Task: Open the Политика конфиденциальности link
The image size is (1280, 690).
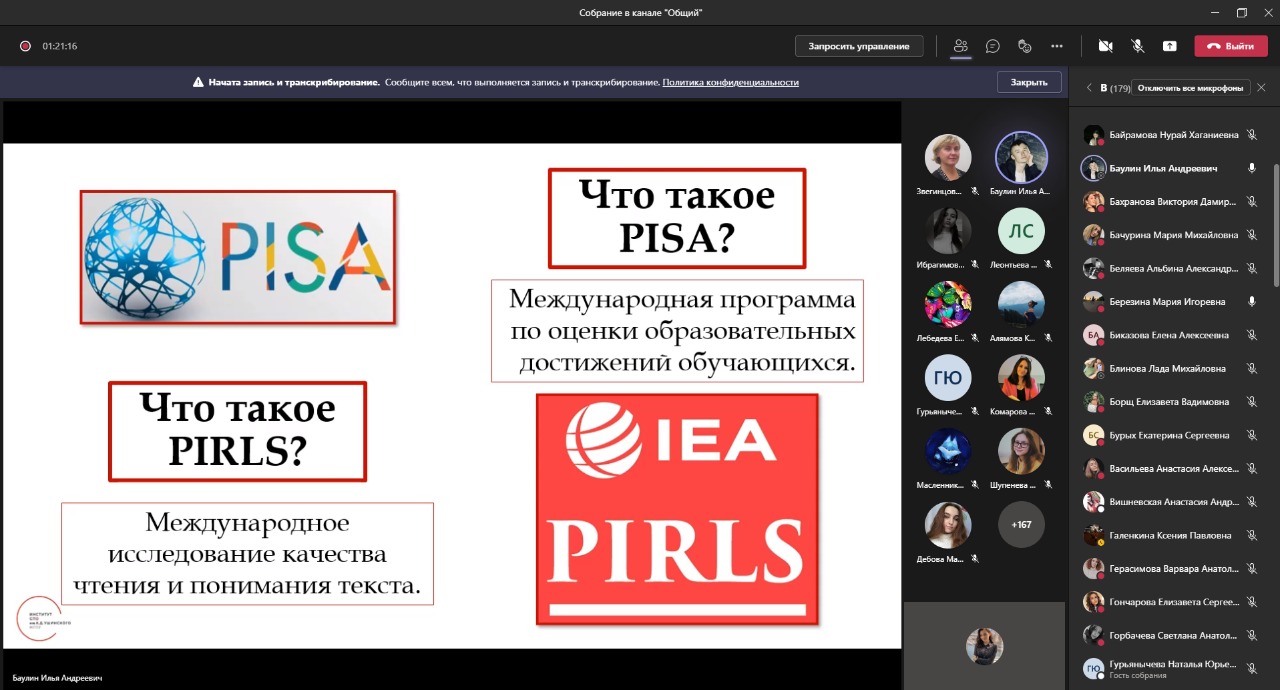Action: click(x=730, y=83)
